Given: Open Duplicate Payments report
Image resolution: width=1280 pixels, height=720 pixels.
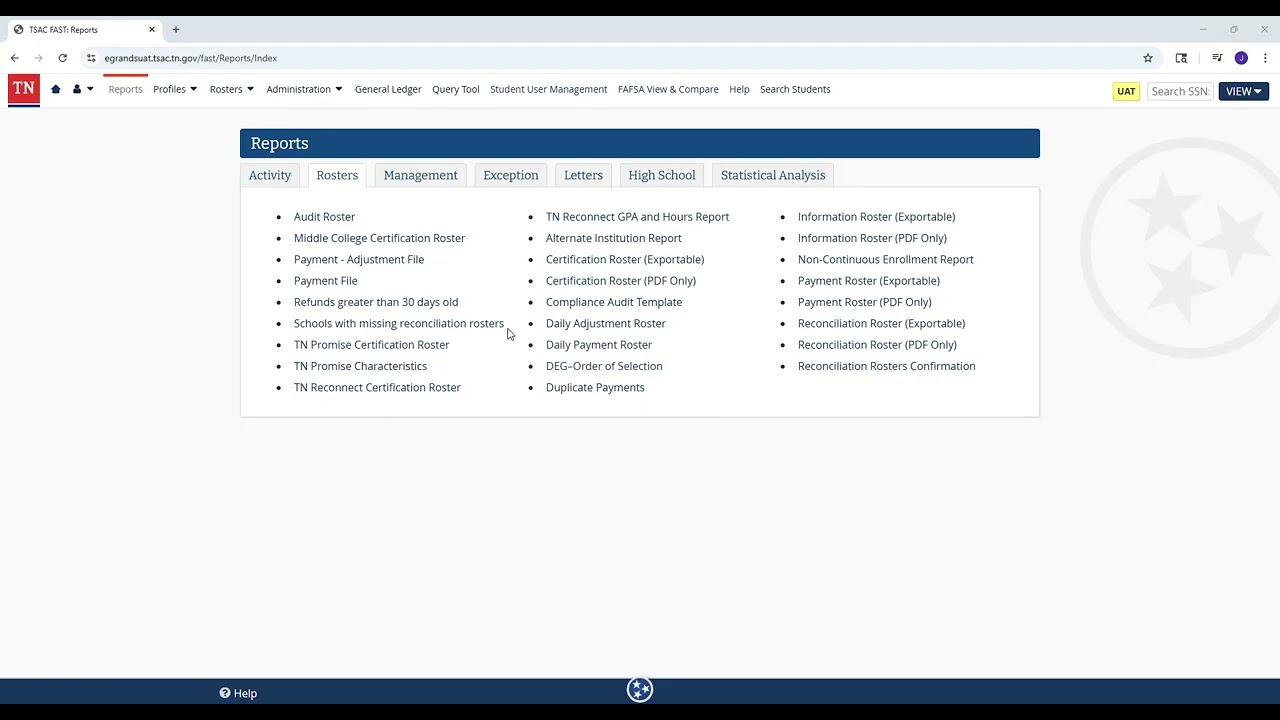Looking at the screenshot, I should click(x=595, y=387).
